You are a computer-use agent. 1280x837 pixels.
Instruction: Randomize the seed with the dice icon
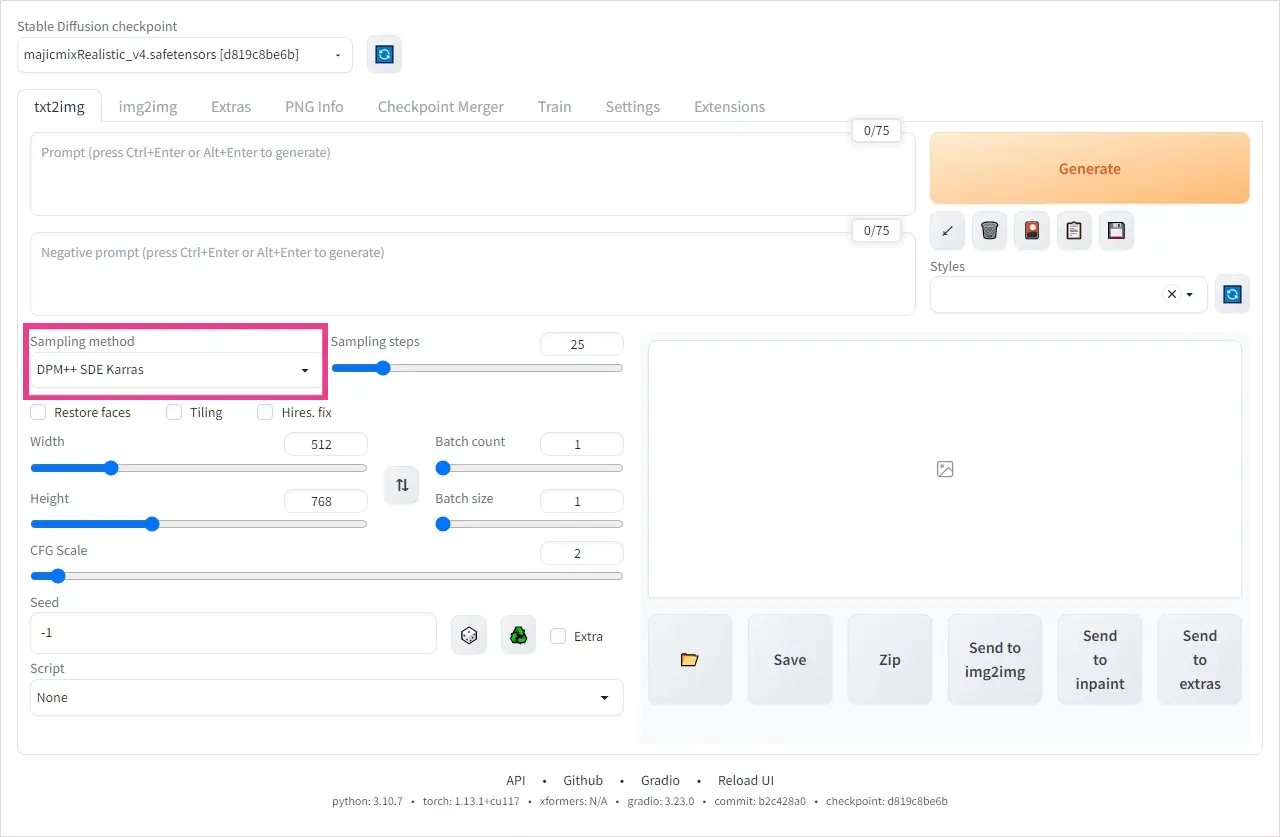tap(469, 635)
